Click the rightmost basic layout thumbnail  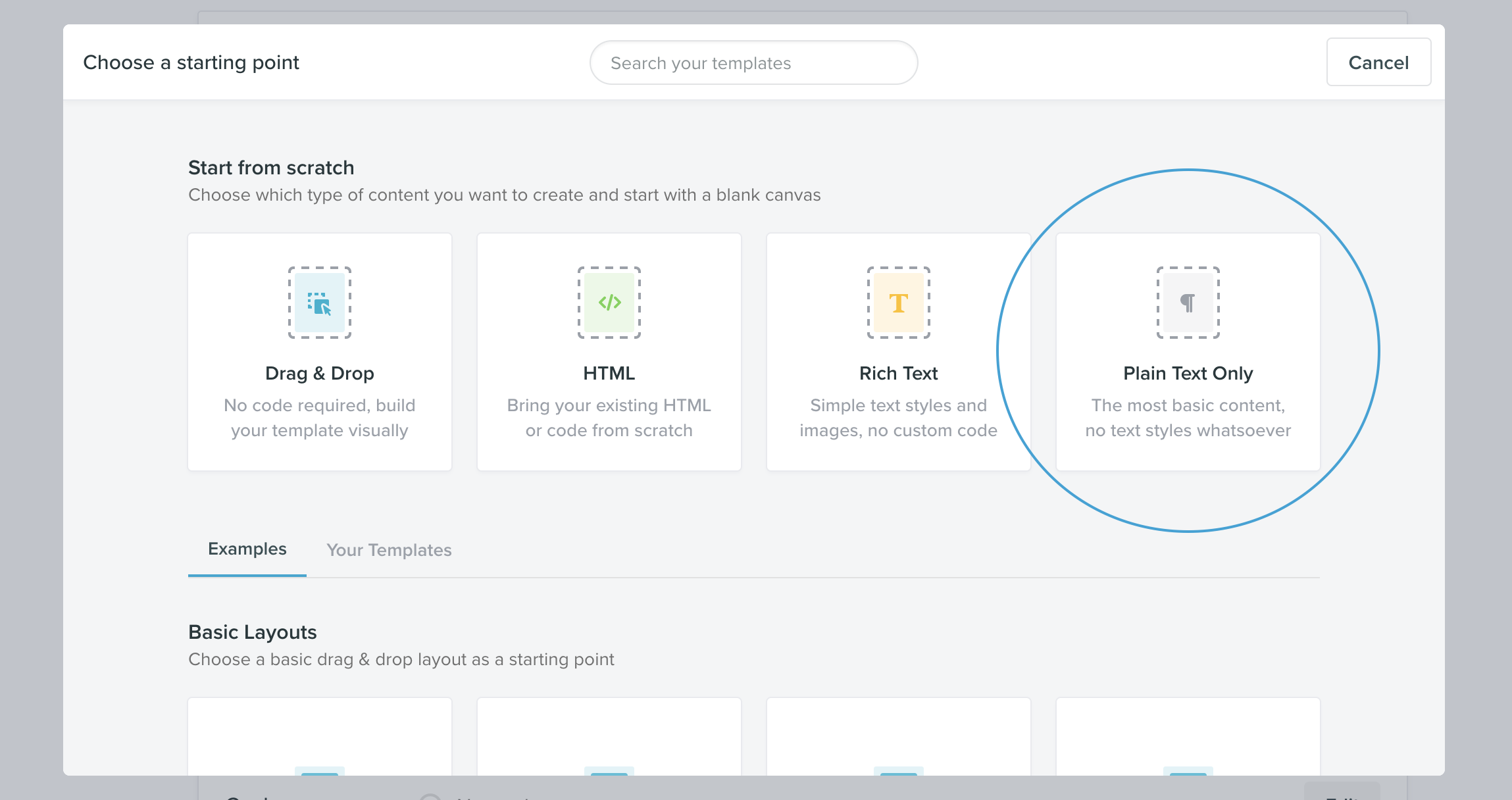[1188, 743]
